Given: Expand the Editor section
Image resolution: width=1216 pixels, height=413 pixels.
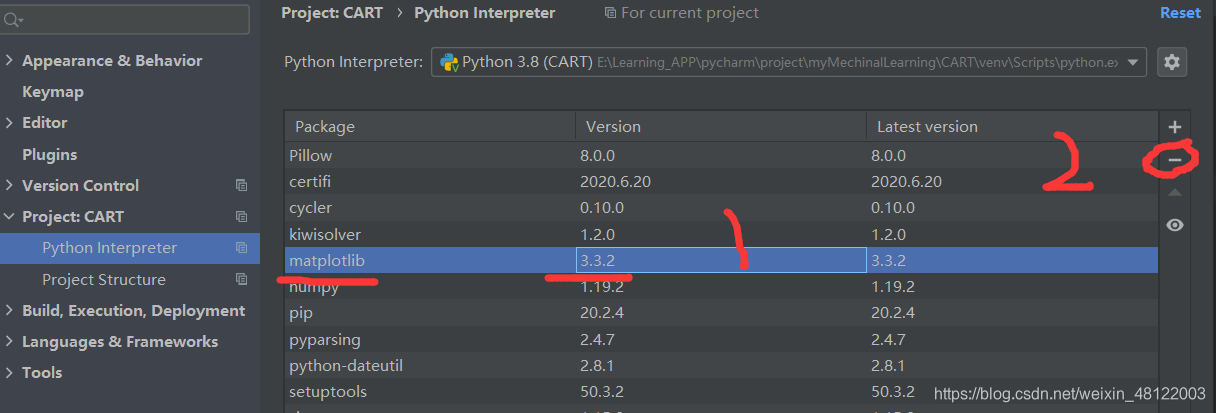Looking at the screenshot, I should click(9, 122).
